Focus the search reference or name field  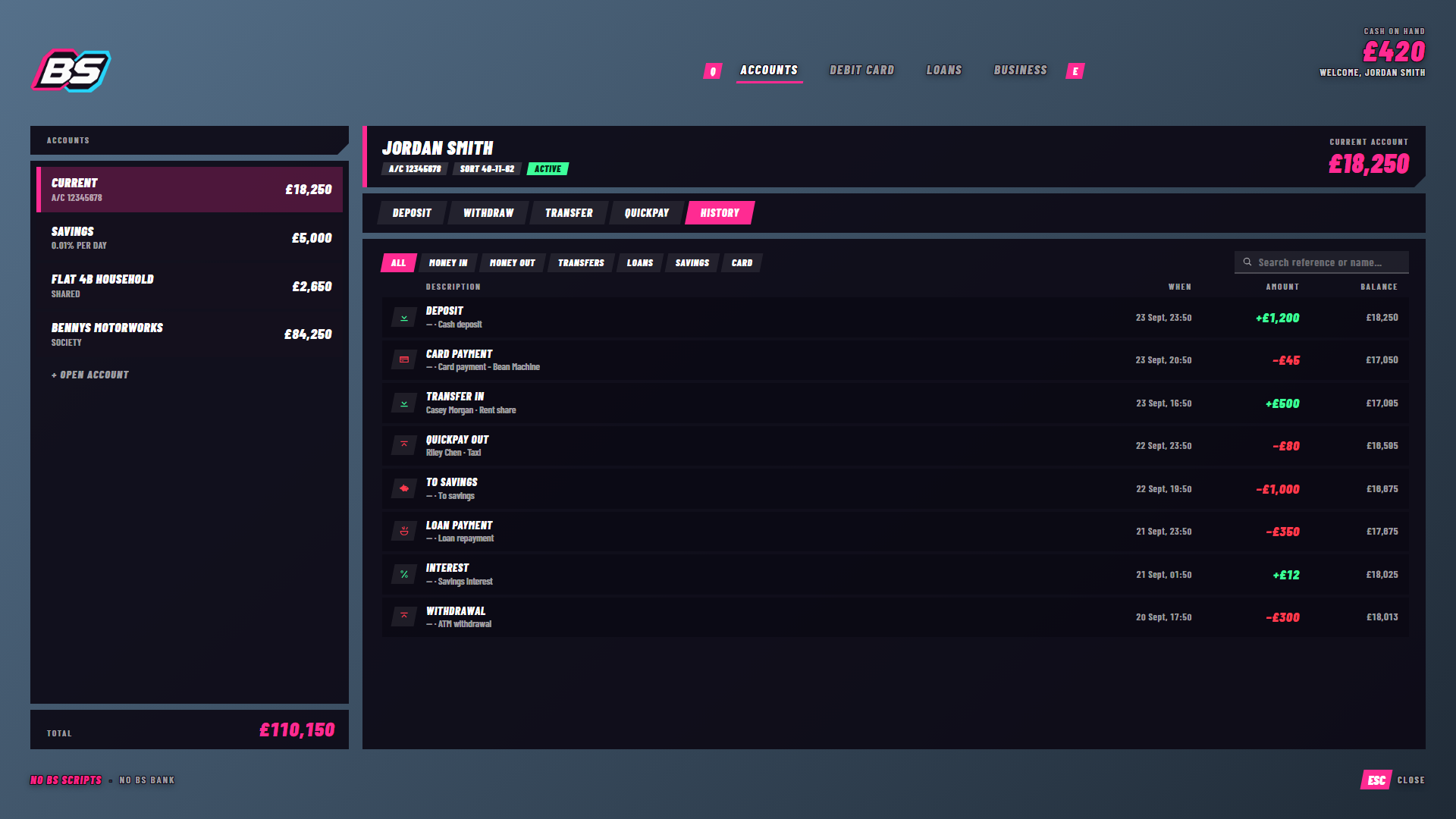tap(1321, 262)
